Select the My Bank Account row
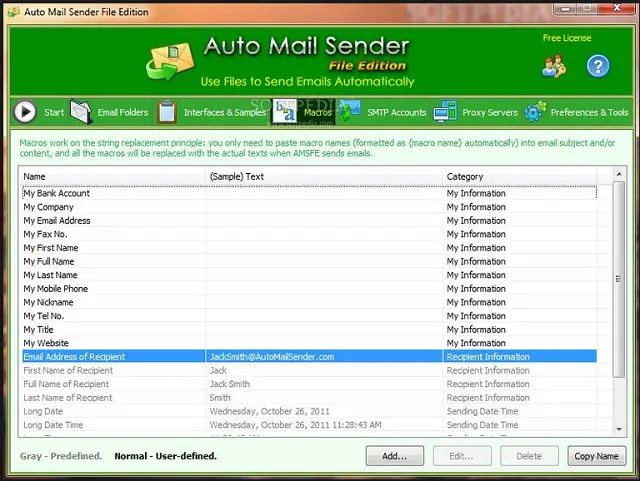The height and width of the screenshot is (481, 640). coord(309,193)
